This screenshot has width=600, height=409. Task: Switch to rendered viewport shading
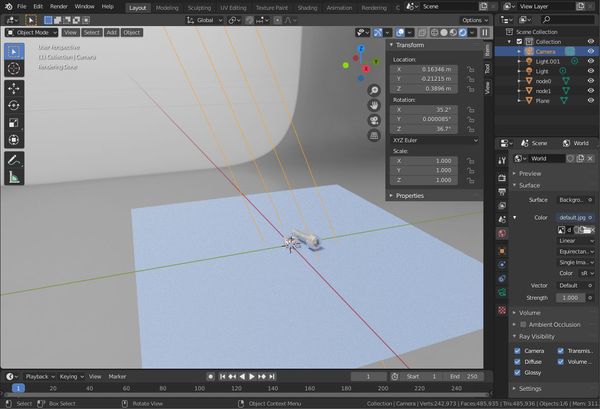tap(463, 33)
